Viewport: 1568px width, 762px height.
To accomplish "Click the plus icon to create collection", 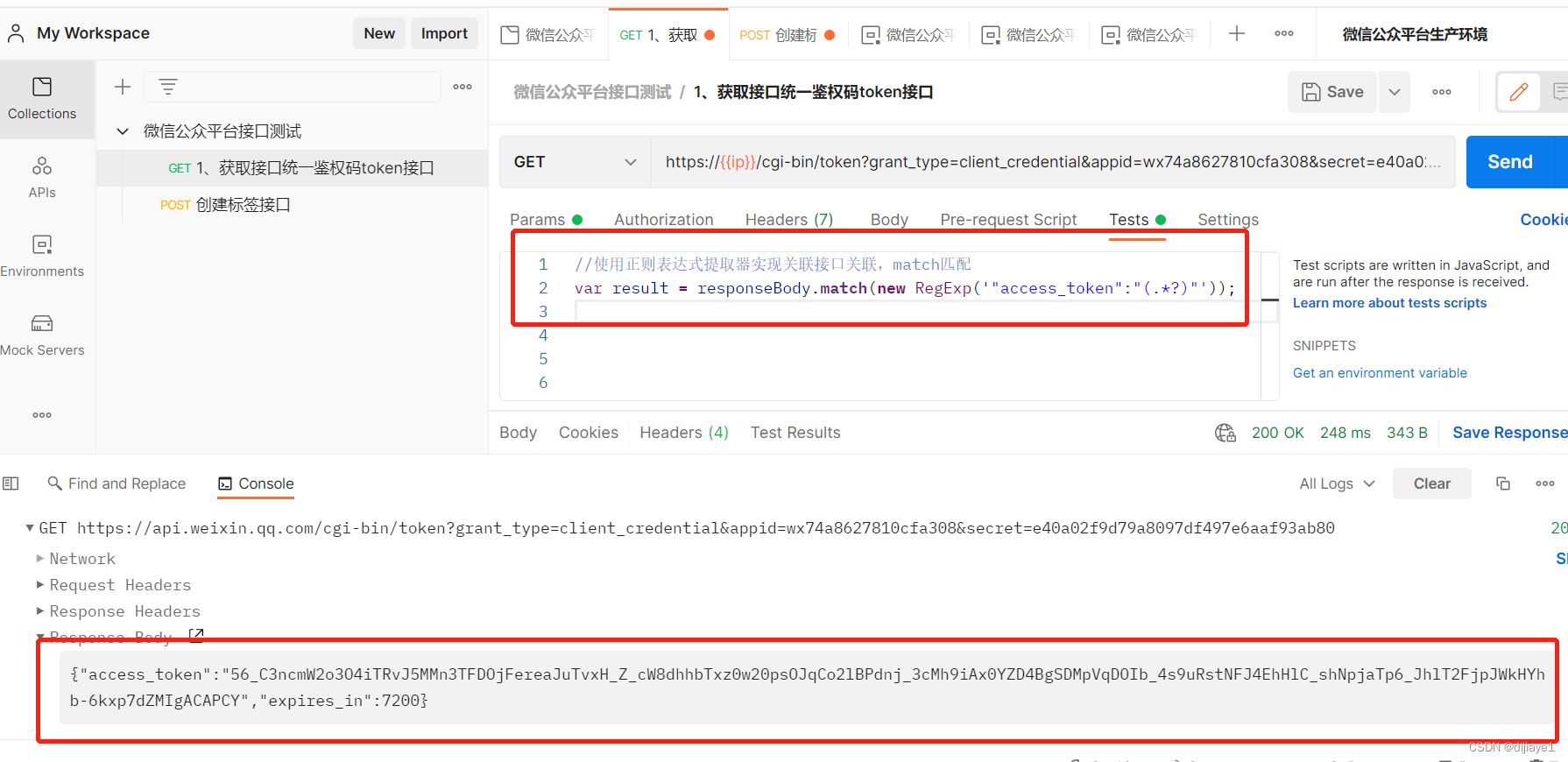I will click(x=123, y=87).
